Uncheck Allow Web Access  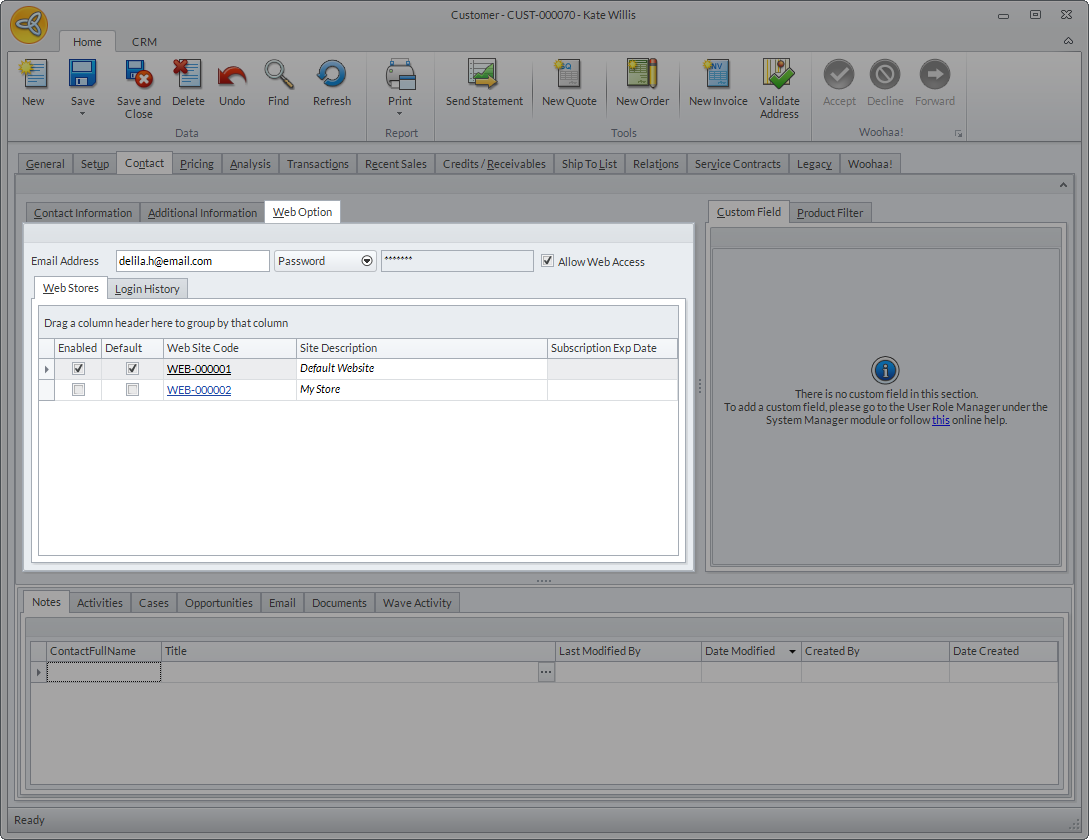pos(547,261)
